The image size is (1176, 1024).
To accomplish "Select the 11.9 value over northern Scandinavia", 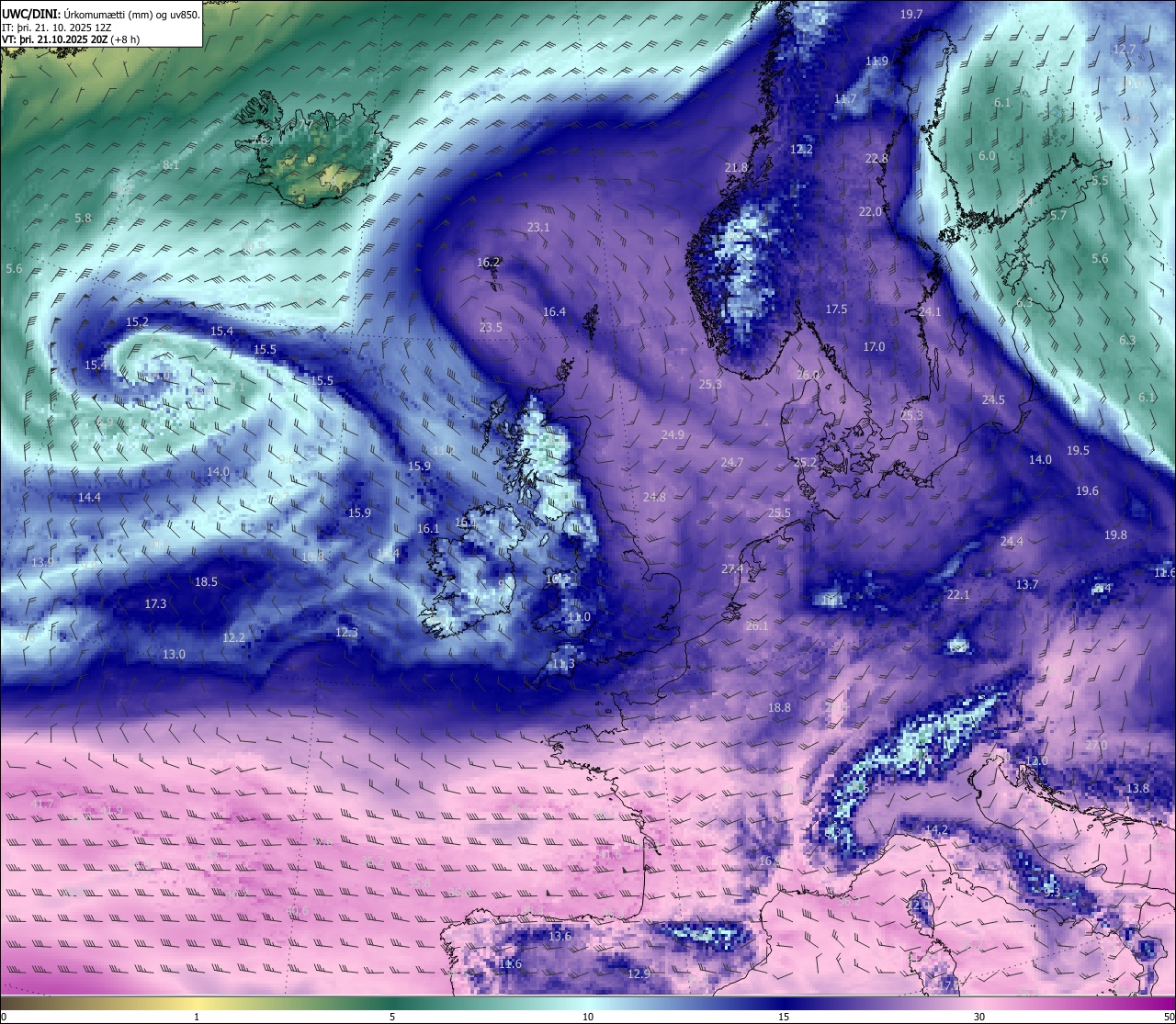I will pyautogui.click(x=876, y=61).
